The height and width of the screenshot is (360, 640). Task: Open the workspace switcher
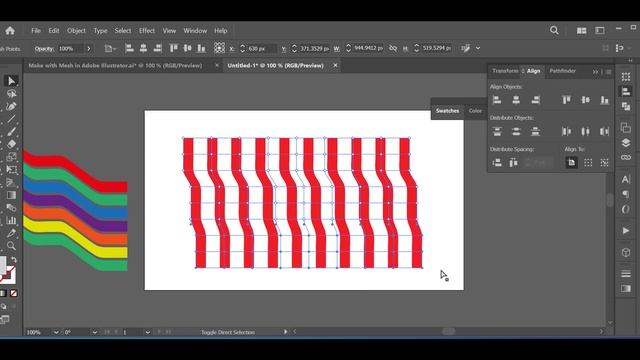600,31
